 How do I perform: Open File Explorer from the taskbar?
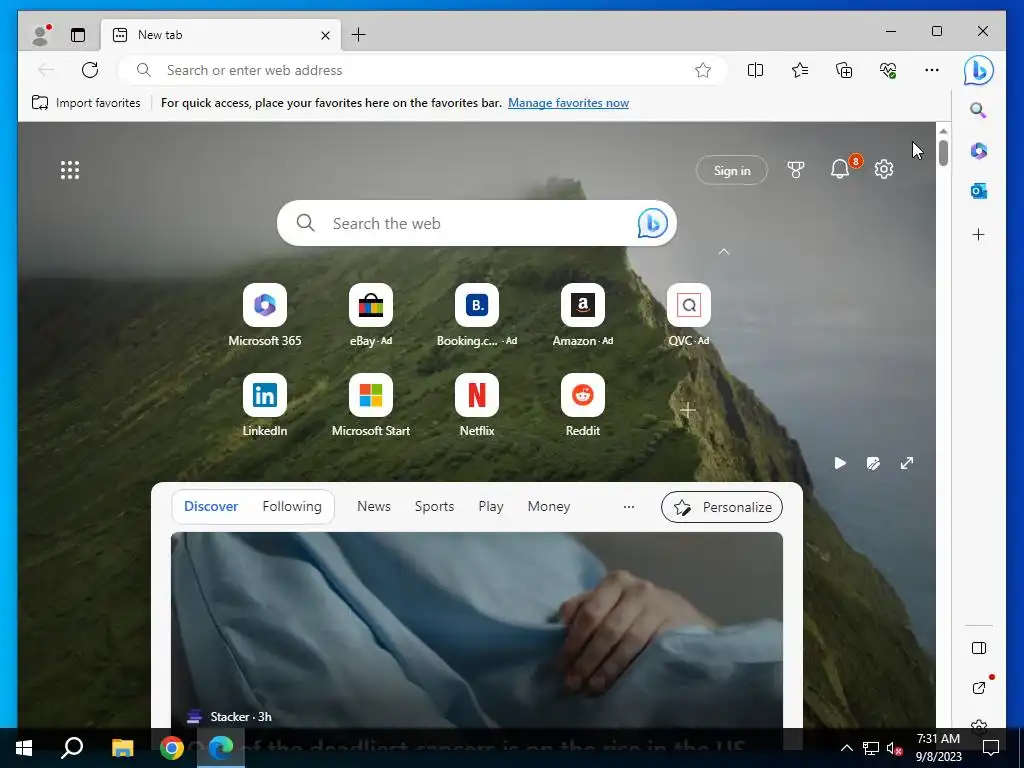pyautogui.click(x=122, y=748)
